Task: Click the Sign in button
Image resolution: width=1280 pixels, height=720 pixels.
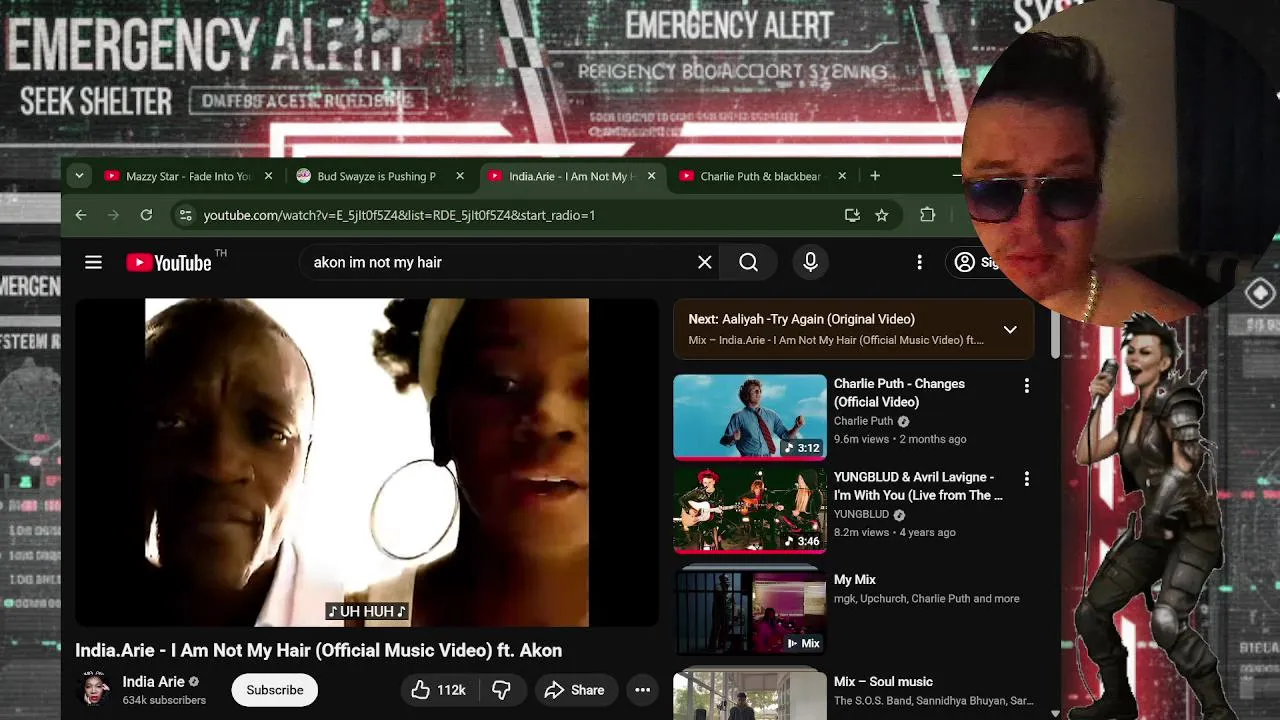Action: pyautogui.click(x=978, y=262)
